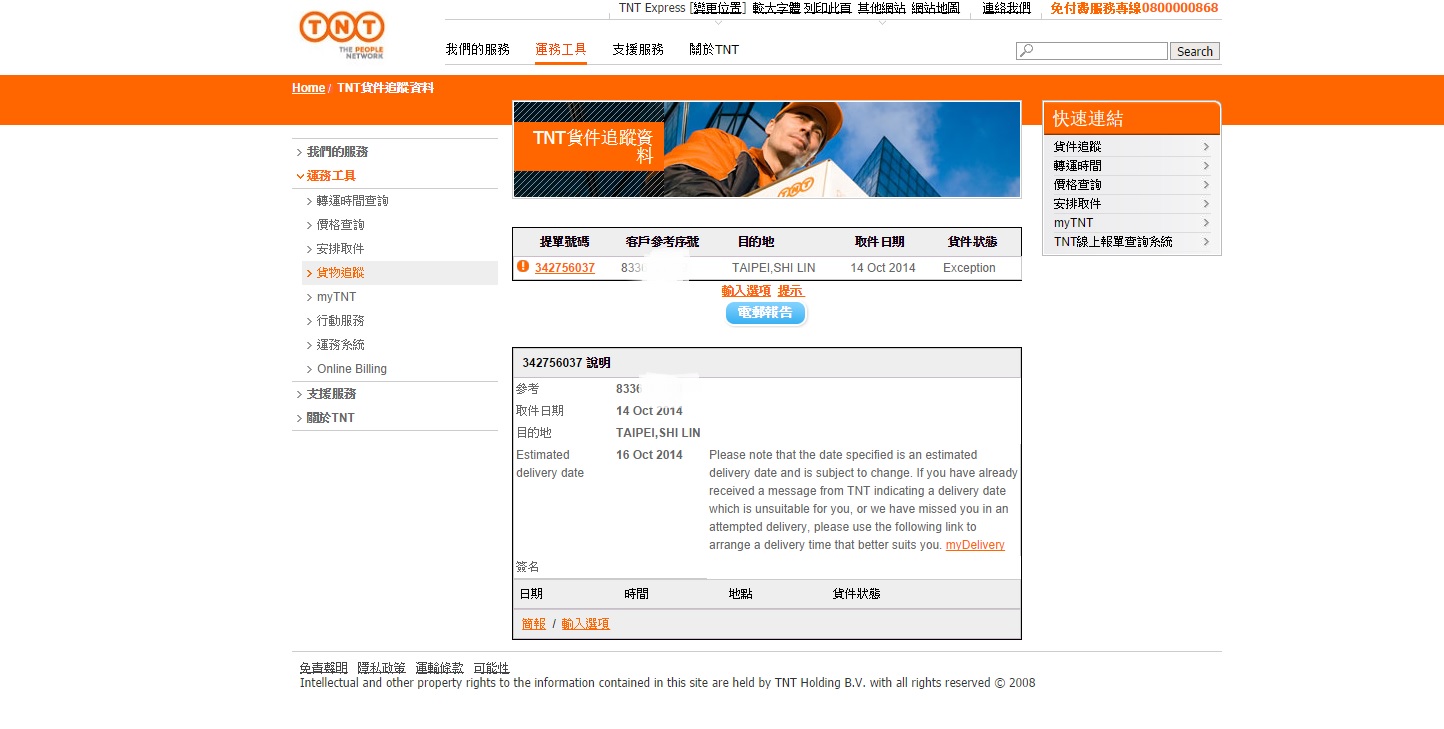Select 轉運時間查詢 in the sidebar
Viewport: 1444px width, 729px height.
point(352,201)
